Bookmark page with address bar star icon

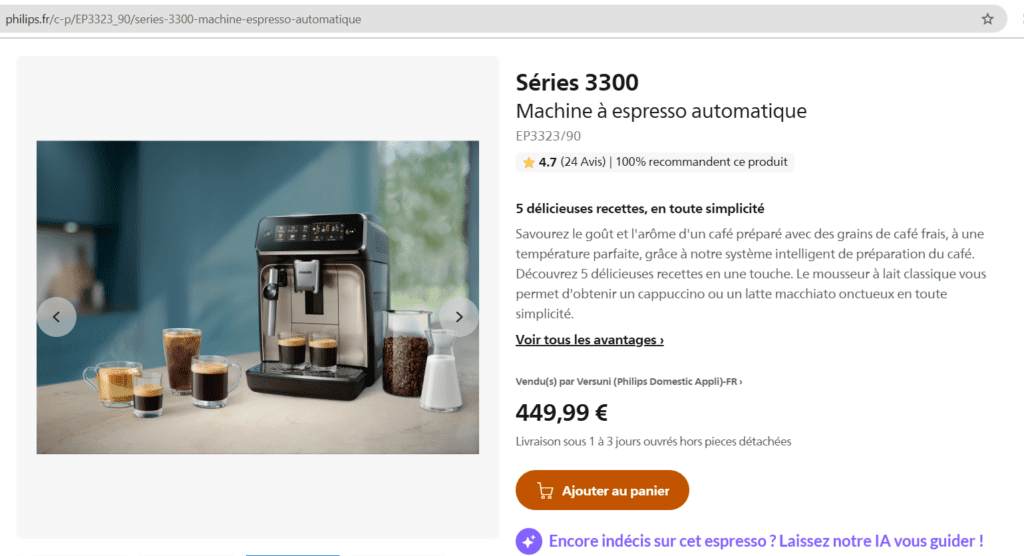[x=987, y=19]
